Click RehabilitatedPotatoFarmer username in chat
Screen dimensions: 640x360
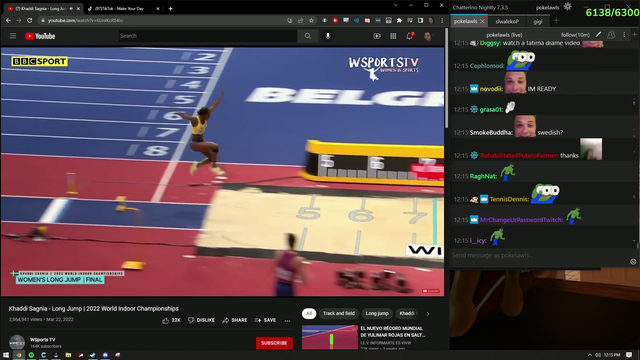[x=519, y=156]
